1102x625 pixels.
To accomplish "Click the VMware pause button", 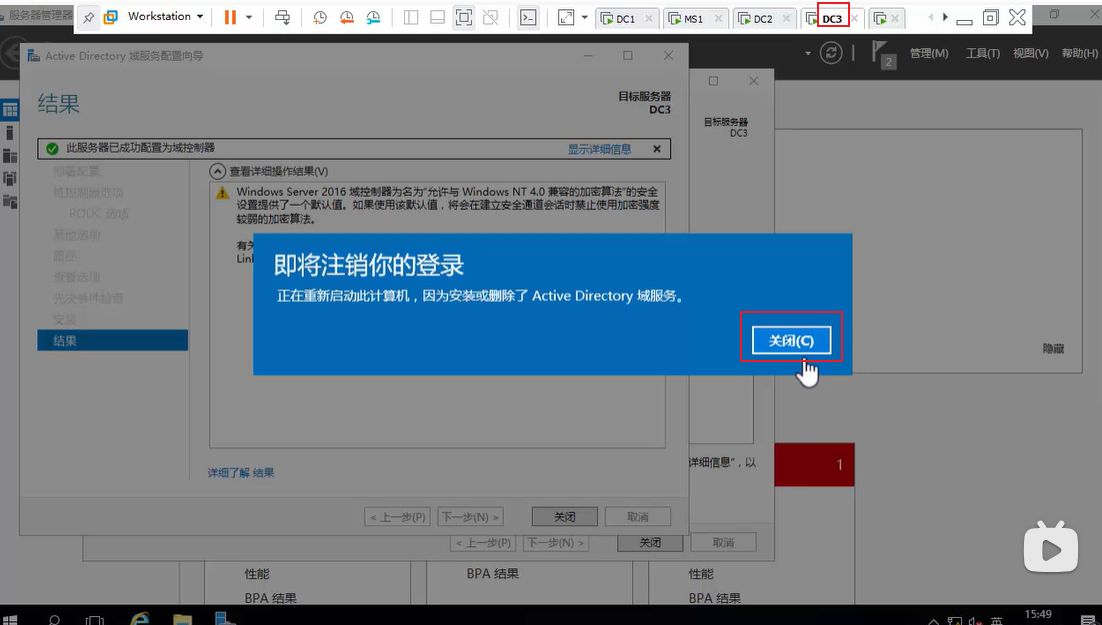I will (x=230, y=17).
